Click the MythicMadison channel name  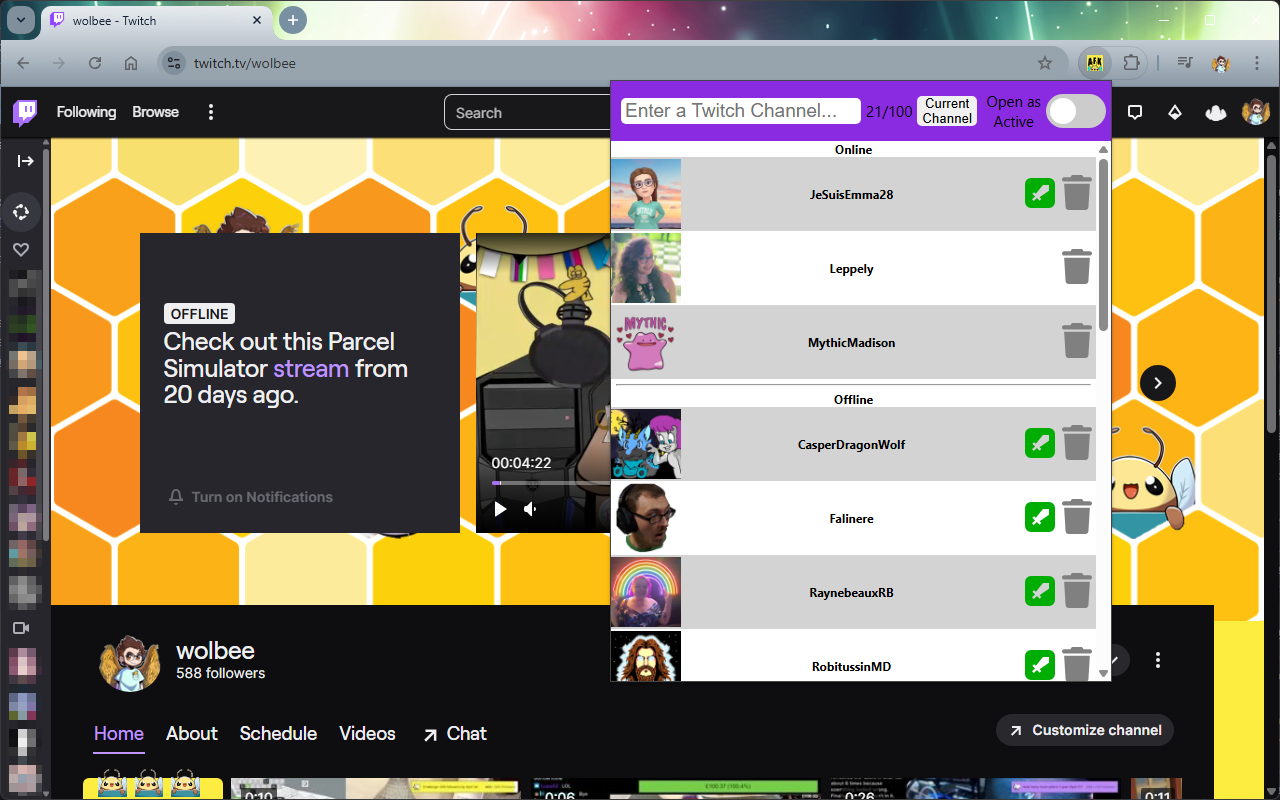[x=852, y=343]
